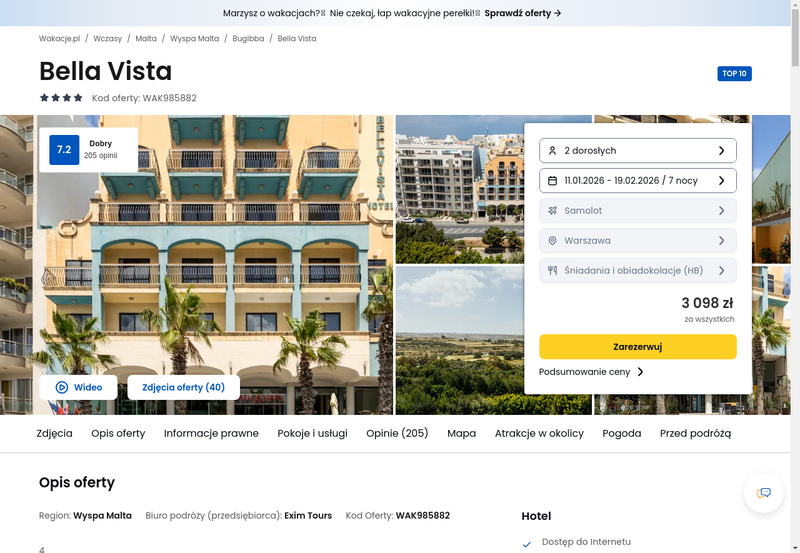The height and width of the screenshot is (553, 800).
Task: Click the calendar icon in date field
Action: click(x=552, y=181)
